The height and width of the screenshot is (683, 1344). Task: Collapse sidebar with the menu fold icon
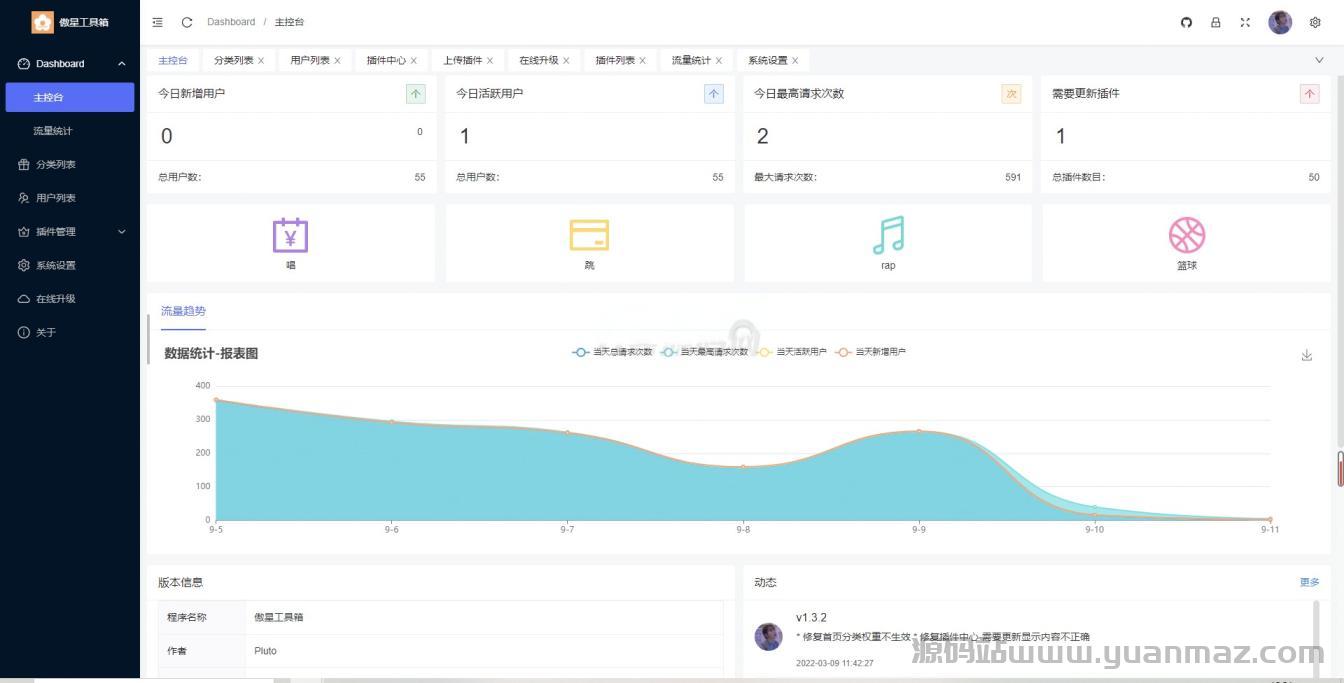click(x=158, y=22)
